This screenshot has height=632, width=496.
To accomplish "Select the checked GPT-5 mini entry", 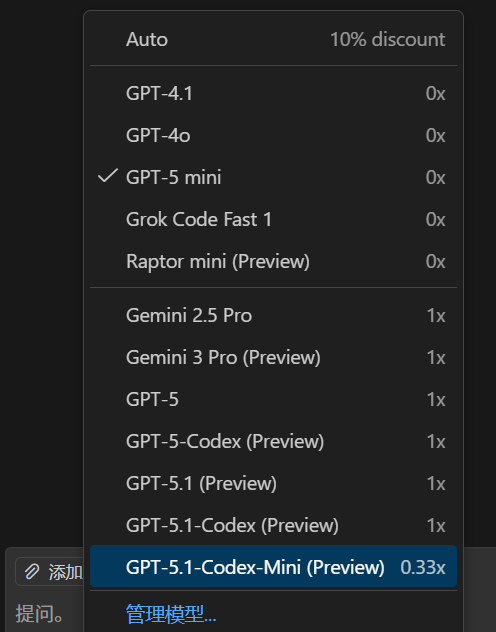I will (273, 177).
